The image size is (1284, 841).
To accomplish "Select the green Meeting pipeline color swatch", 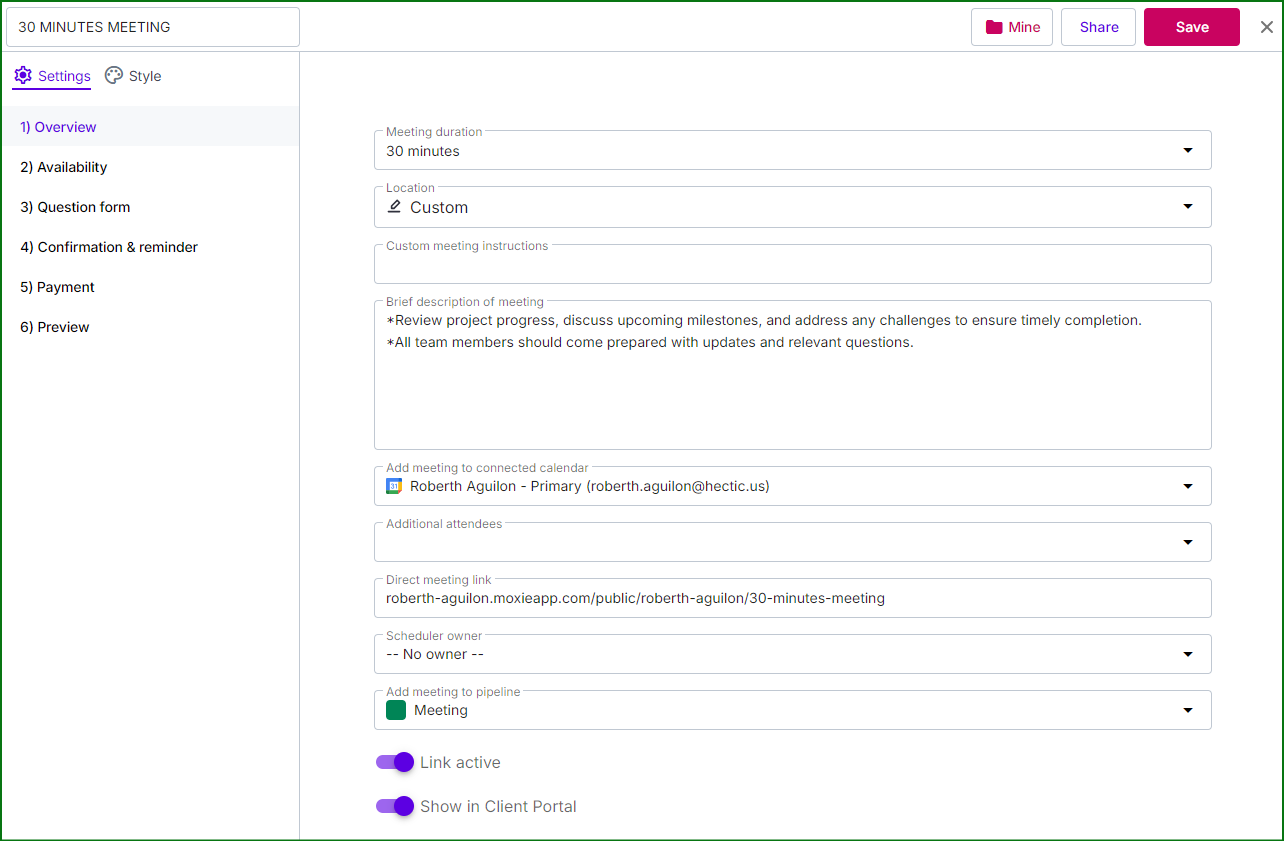I will [x=394, y=709].
